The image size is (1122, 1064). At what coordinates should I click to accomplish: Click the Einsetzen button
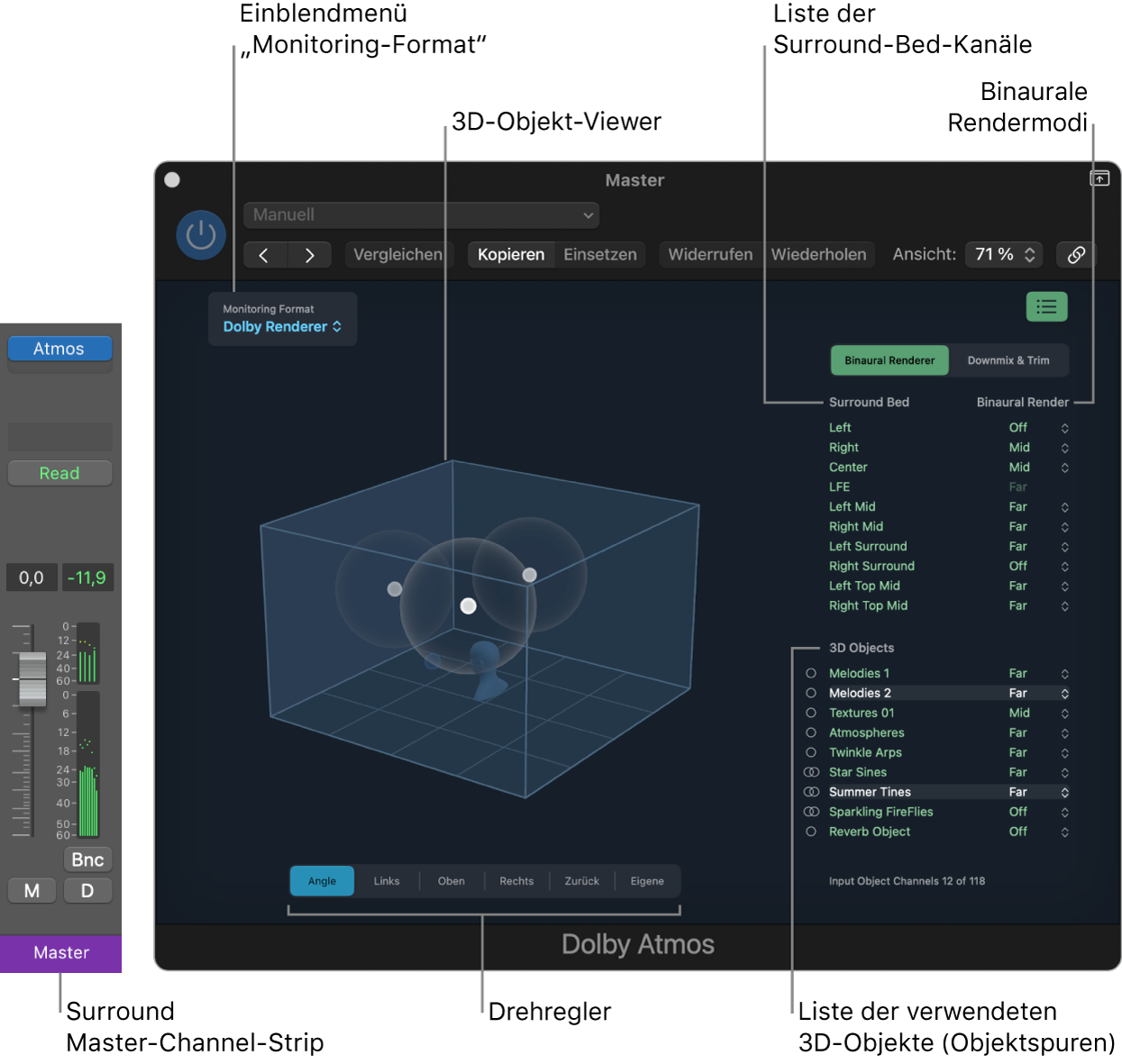click(x=600, y=255)
